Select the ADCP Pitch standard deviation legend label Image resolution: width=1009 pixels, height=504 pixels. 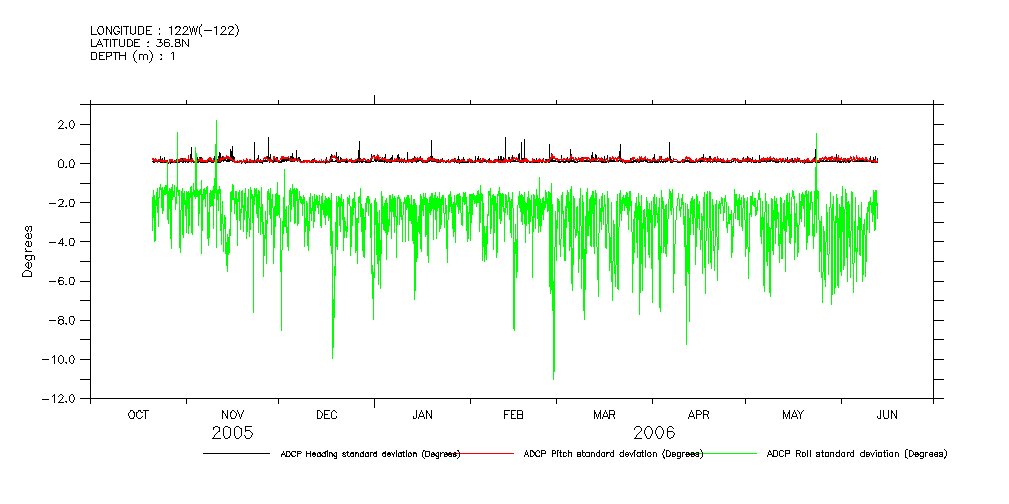pyautogui.click(x=614, y=454)
